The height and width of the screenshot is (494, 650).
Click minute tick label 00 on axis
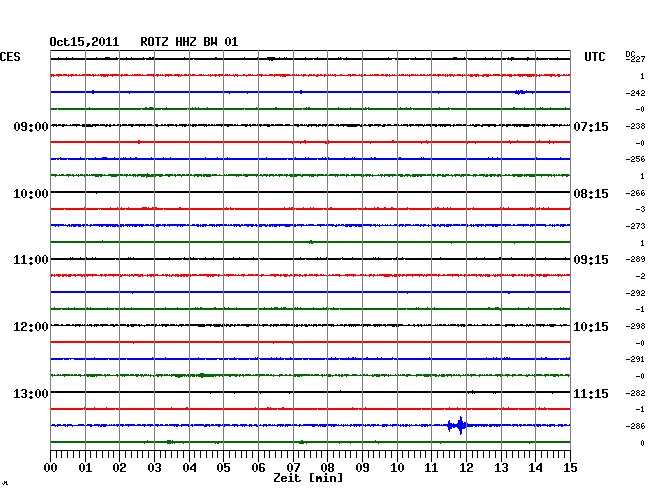click(x=51, y=467)
